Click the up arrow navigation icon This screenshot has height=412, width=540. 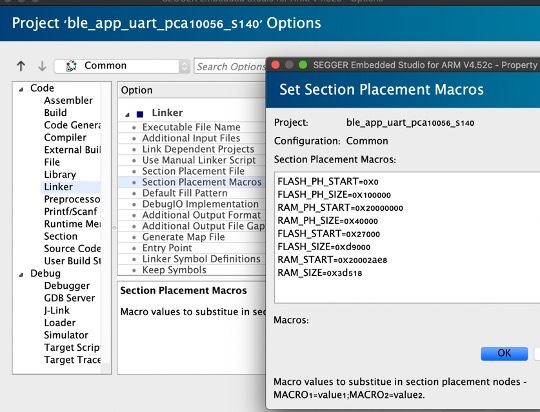pos(21,66)
